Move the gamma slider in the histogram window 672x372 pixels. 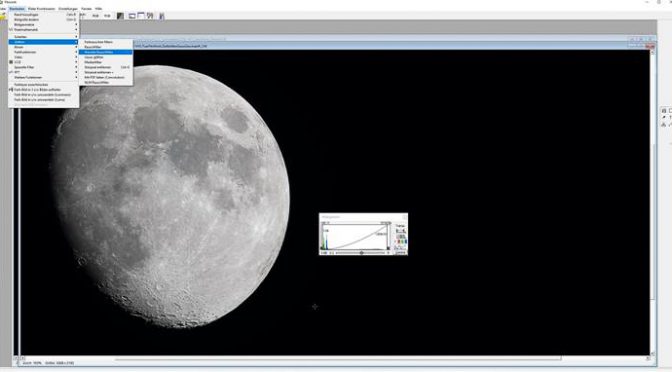click(361, 253)
